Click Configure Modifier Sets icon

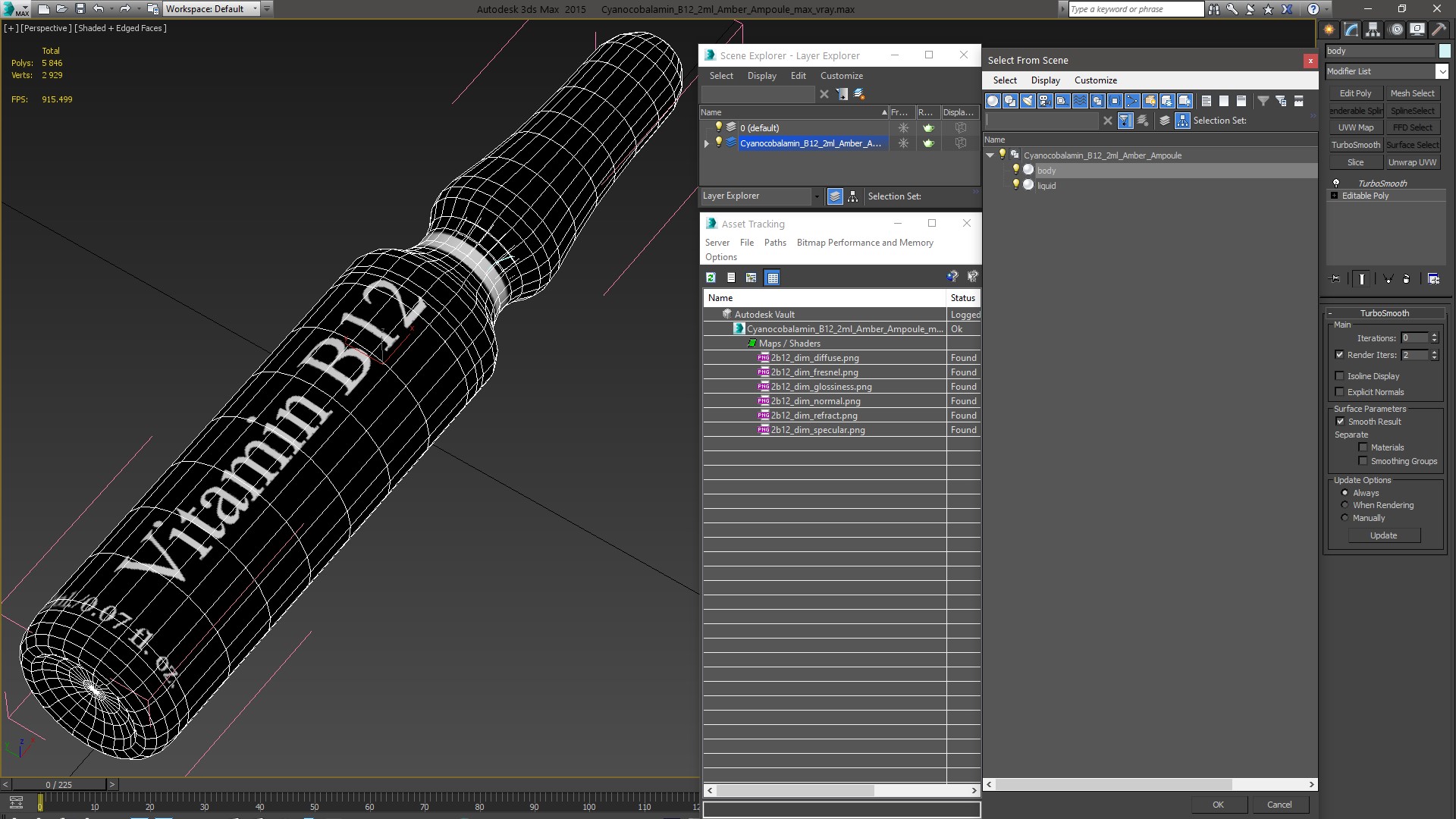point(1433,279)
